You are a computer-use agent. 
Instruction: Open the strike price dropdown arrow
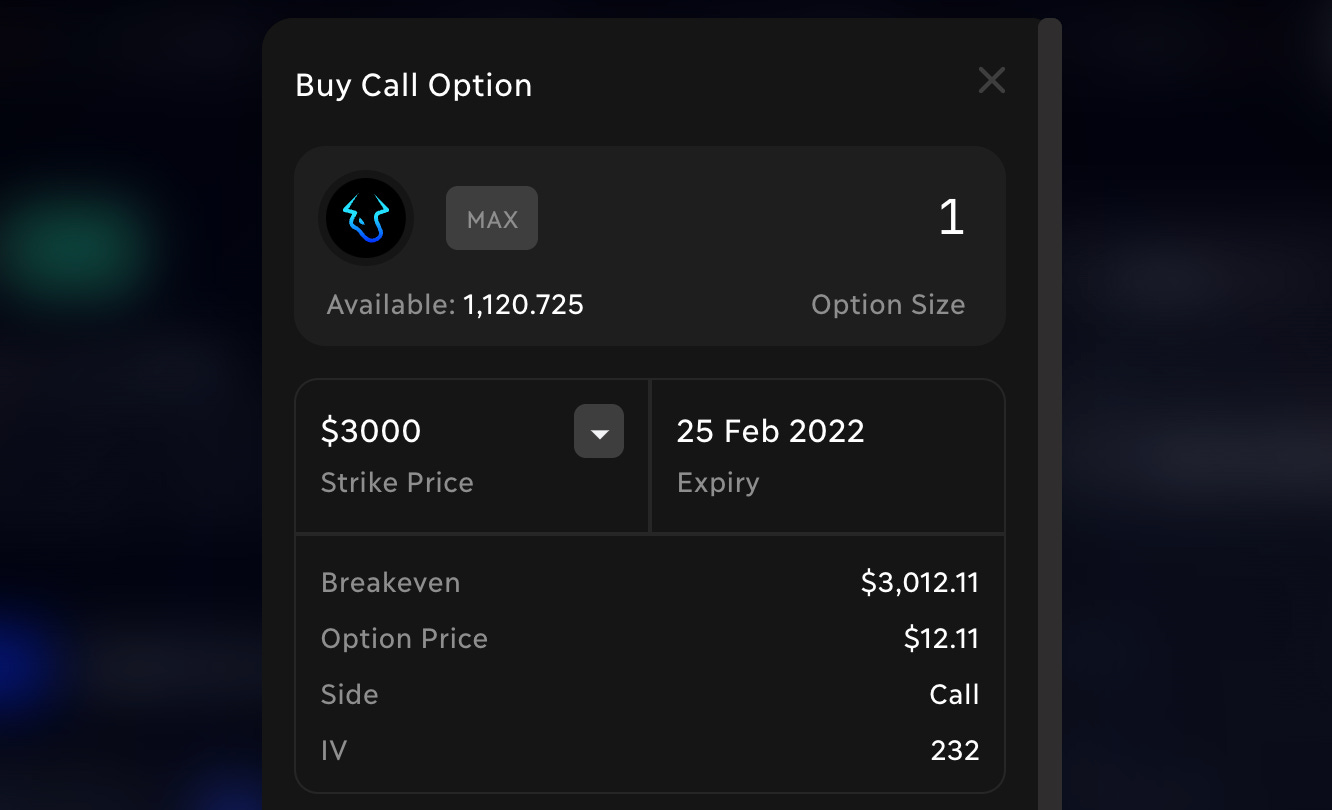tap(599, 432)
